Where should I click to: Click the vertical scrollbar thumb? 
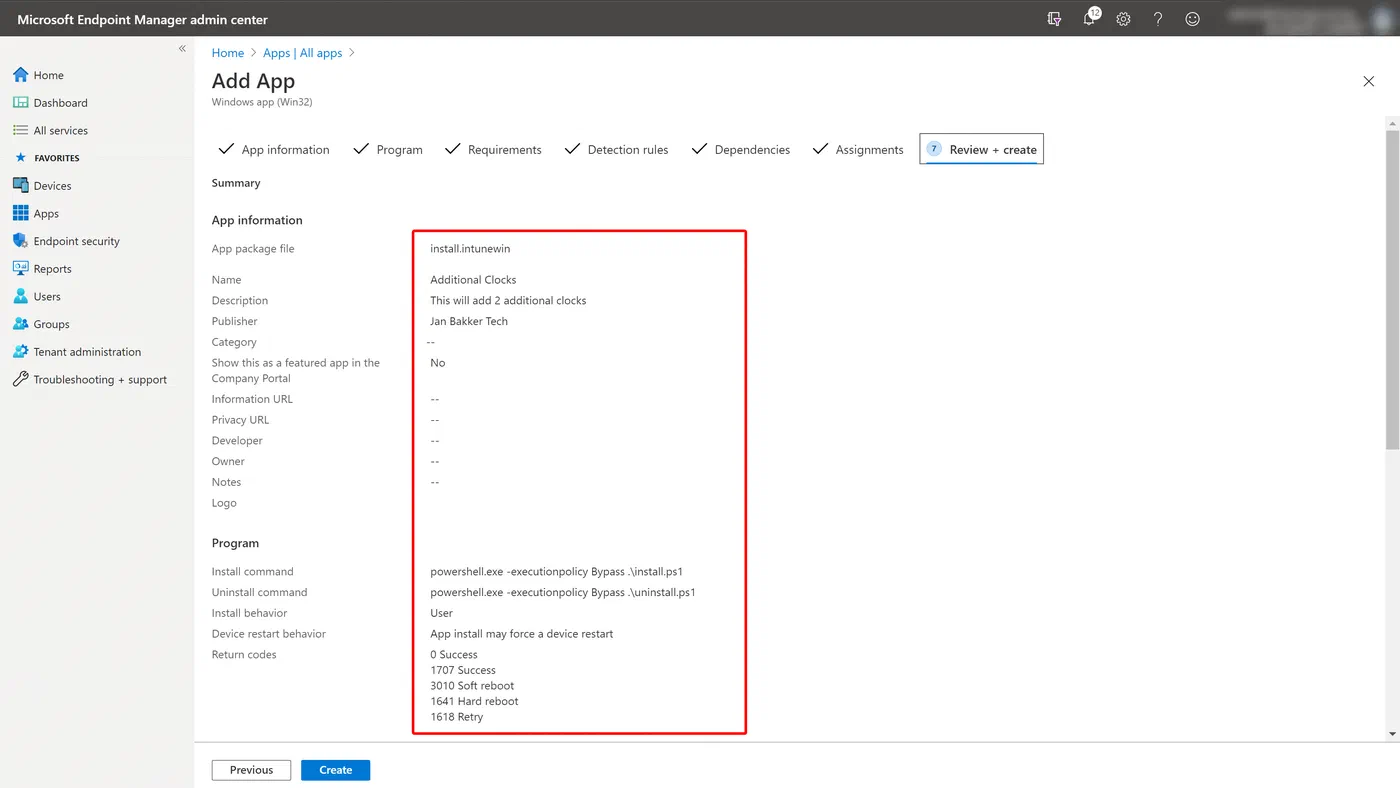pyautogui.click(x=1392, y=288)
